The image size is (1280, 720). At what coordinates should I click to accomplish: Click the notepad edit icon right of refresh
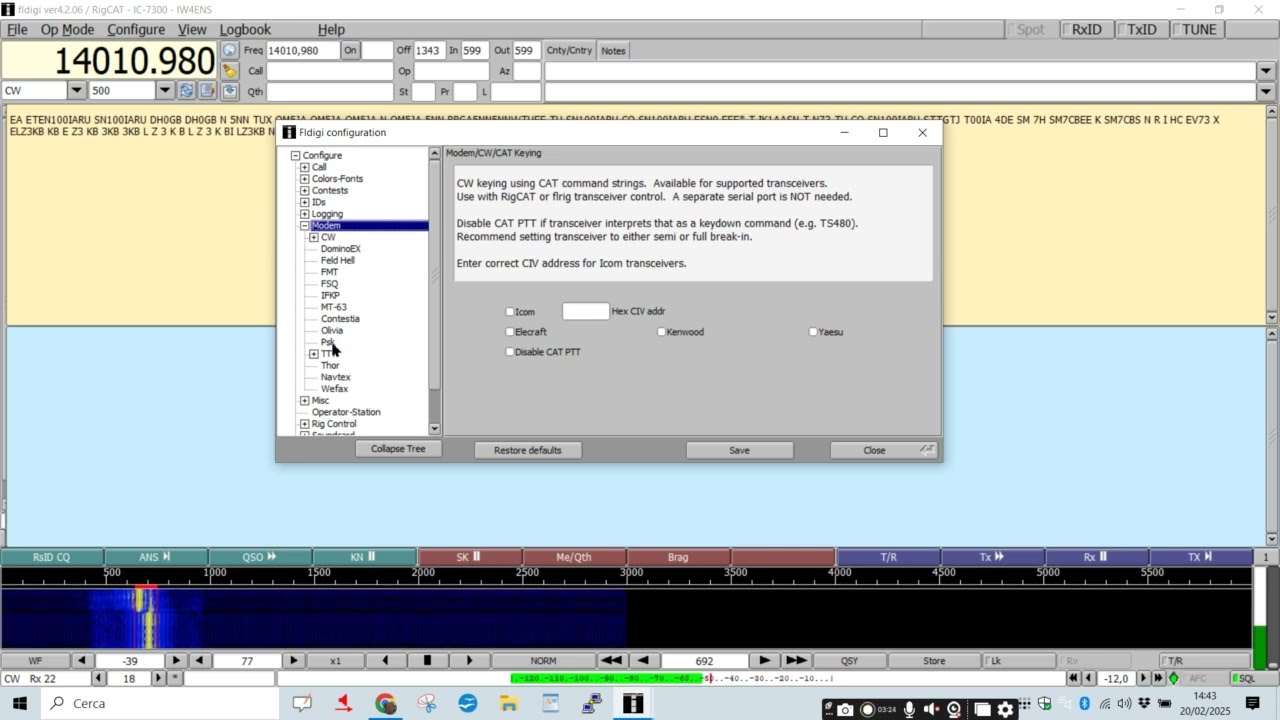[207, 91]
